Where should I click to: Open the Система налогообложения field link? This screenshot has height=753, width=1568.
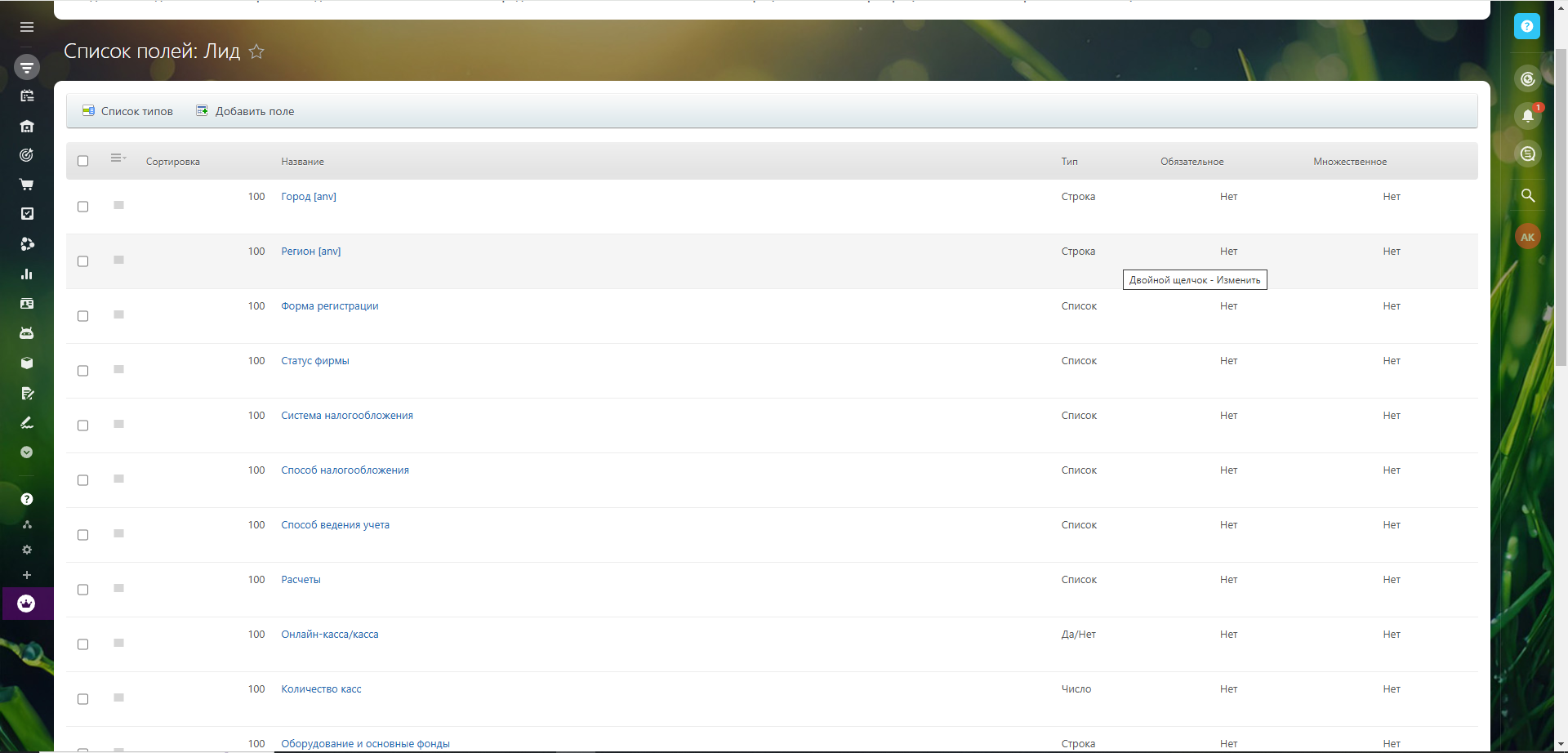pyautogui.click(x=347, y=416)
